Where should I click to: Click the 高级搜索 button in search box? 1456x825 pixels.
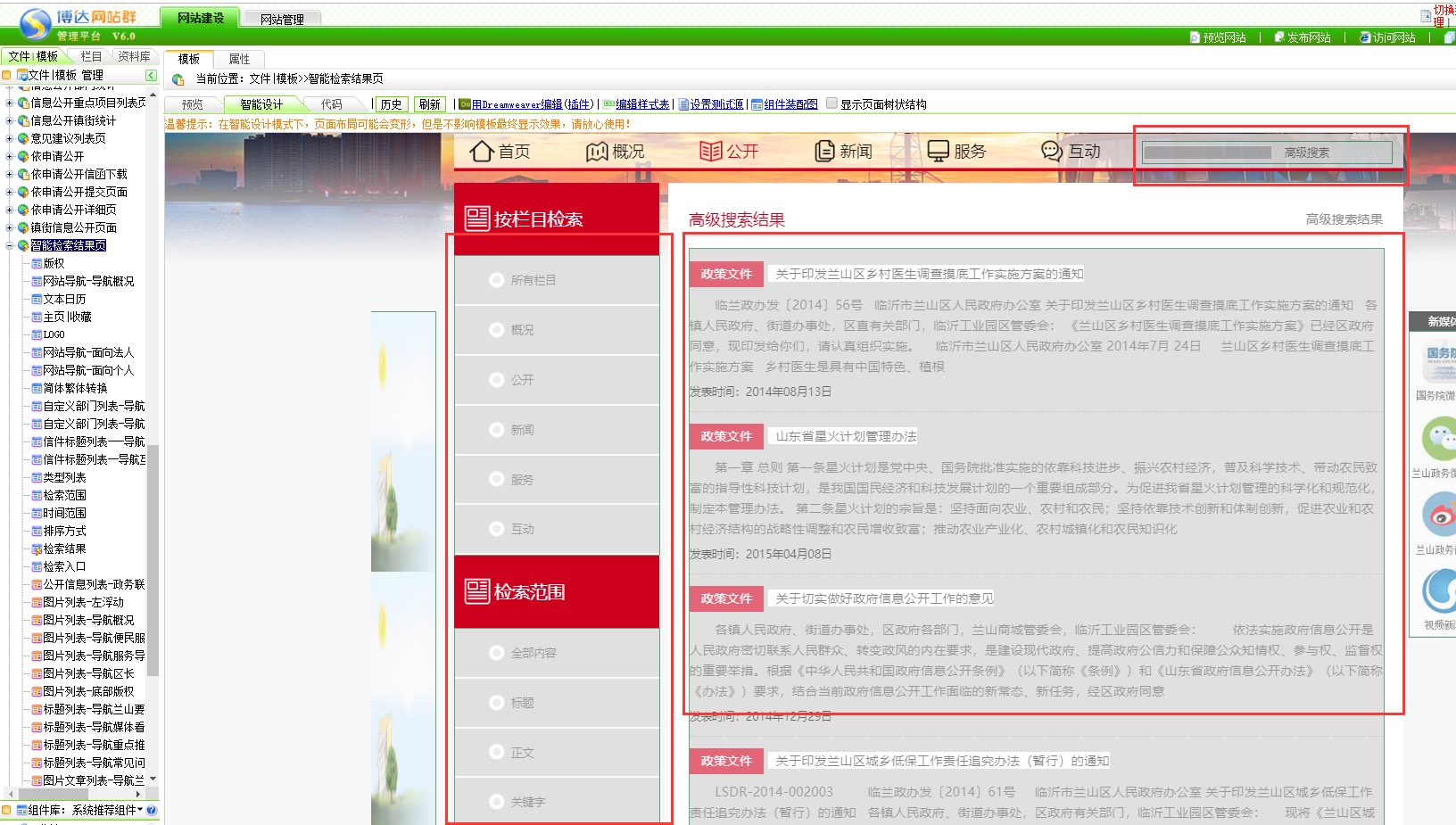pyautogui.click(x=1306, y=153)
